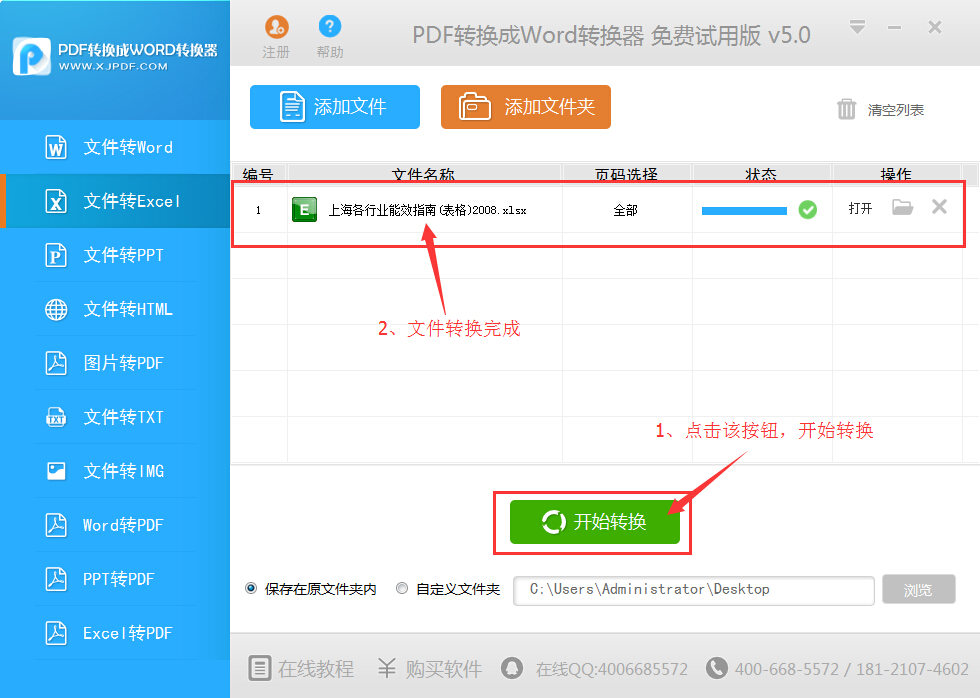Open the 在线教程 link
The image size is (980, 698).
[316, 669]
